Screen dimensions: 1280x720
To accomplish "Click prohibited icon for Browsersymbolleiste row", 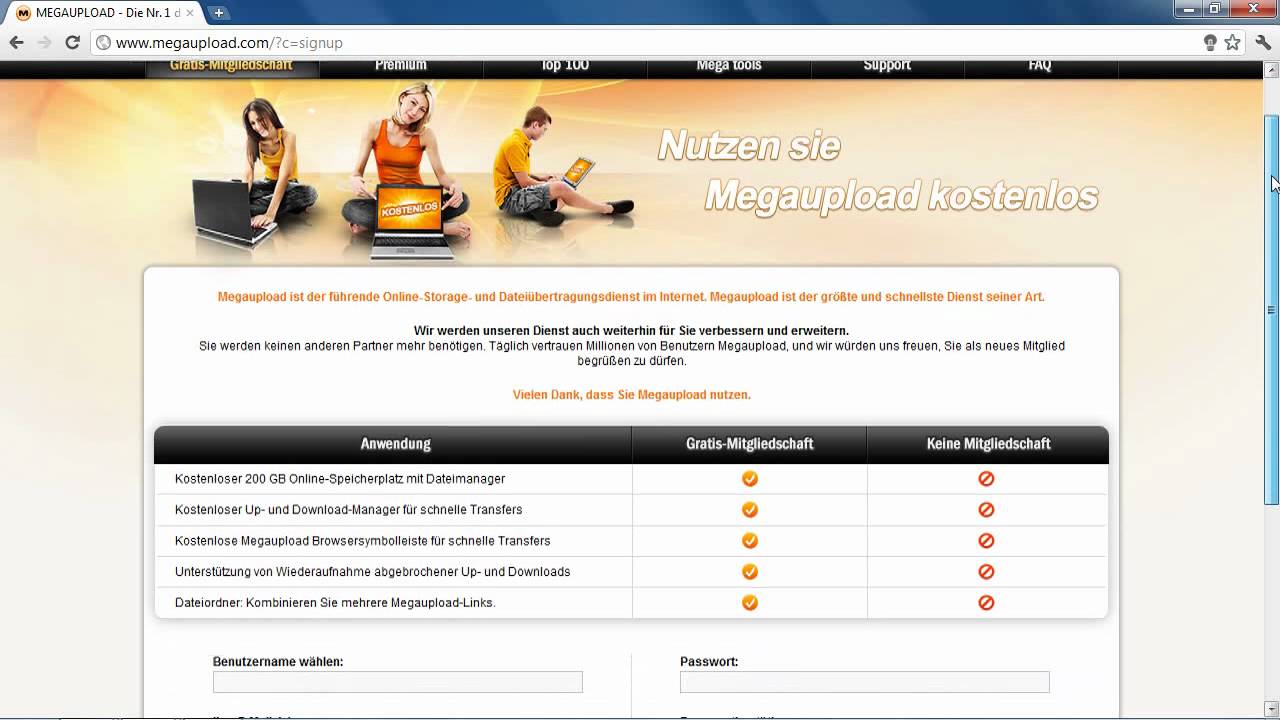I will [986, 541].
